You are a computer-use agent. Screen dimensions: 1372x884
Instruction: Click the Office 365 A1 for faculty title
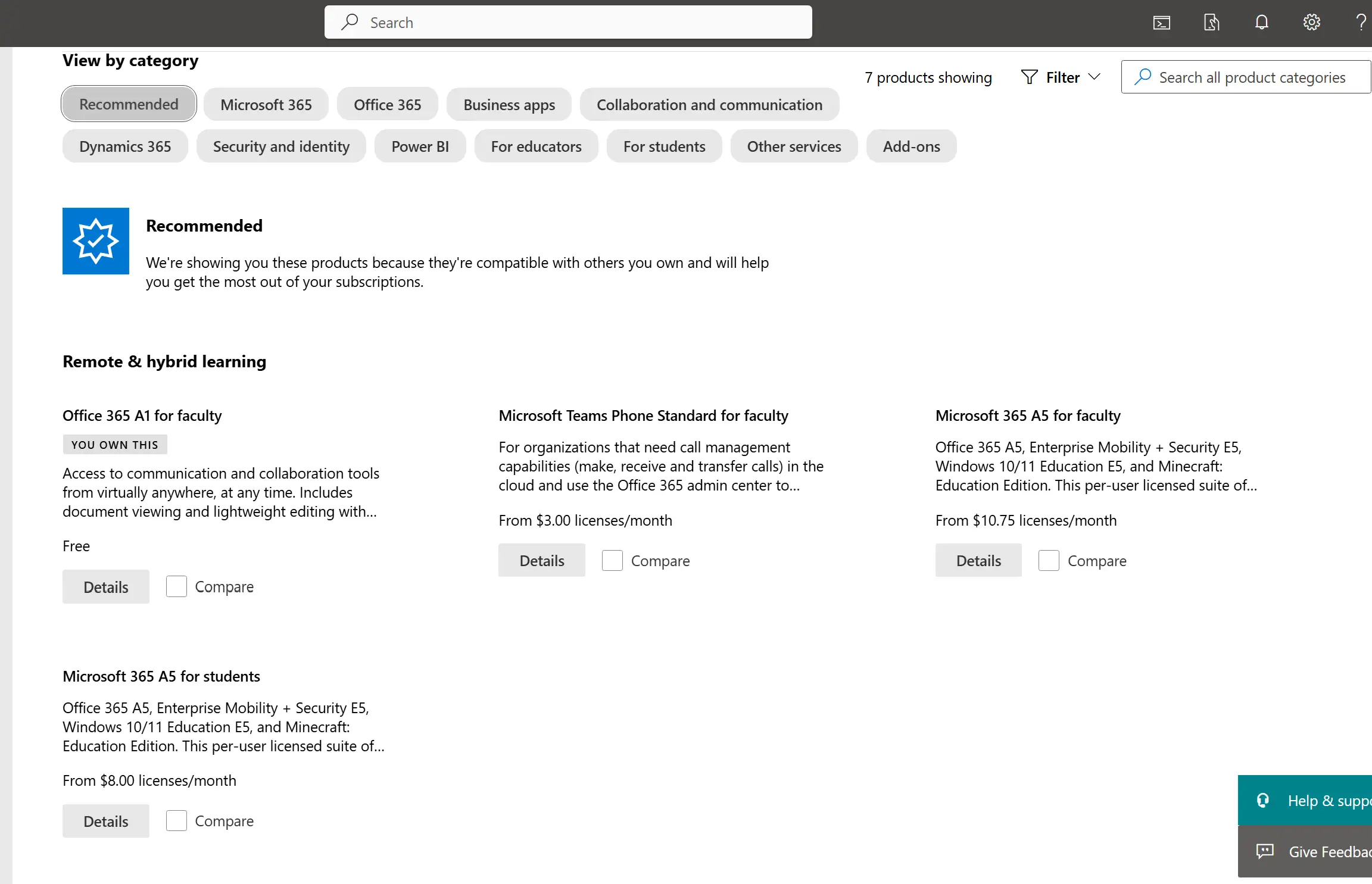[142, 415]
